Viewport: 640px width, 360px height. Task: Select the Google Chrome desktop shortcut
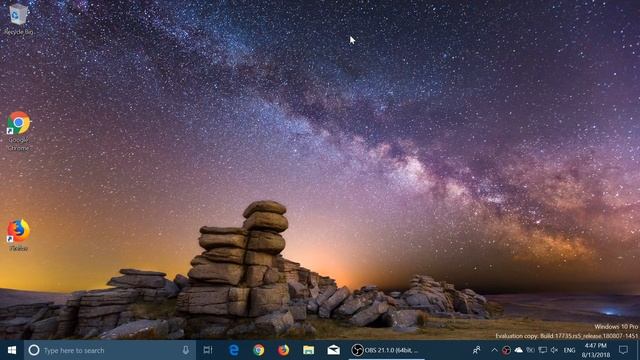[18, 131]
